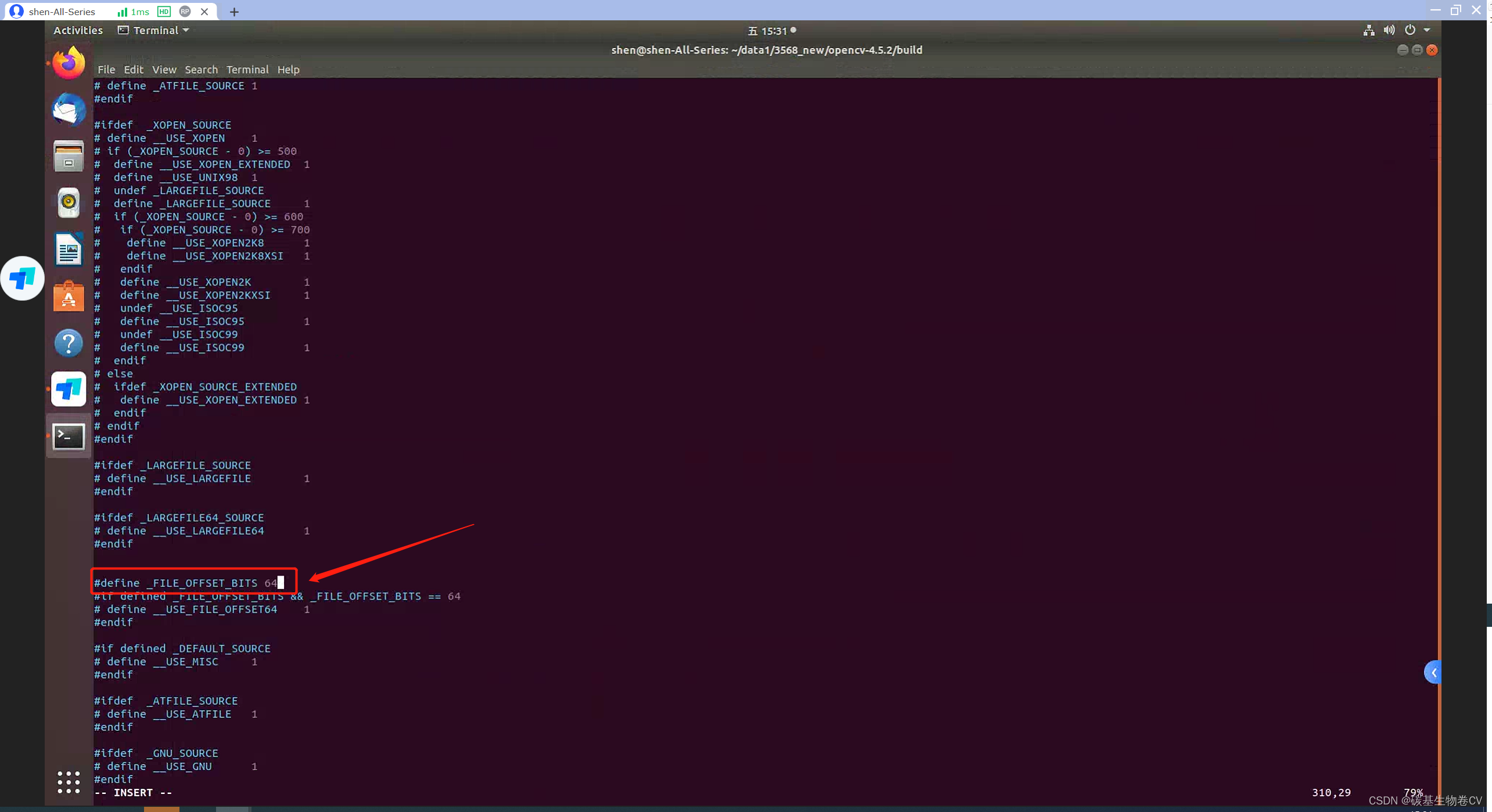Show all applications grid
Image resolution: width=1492 pixels, height=812 pixels.
point(69,782)
